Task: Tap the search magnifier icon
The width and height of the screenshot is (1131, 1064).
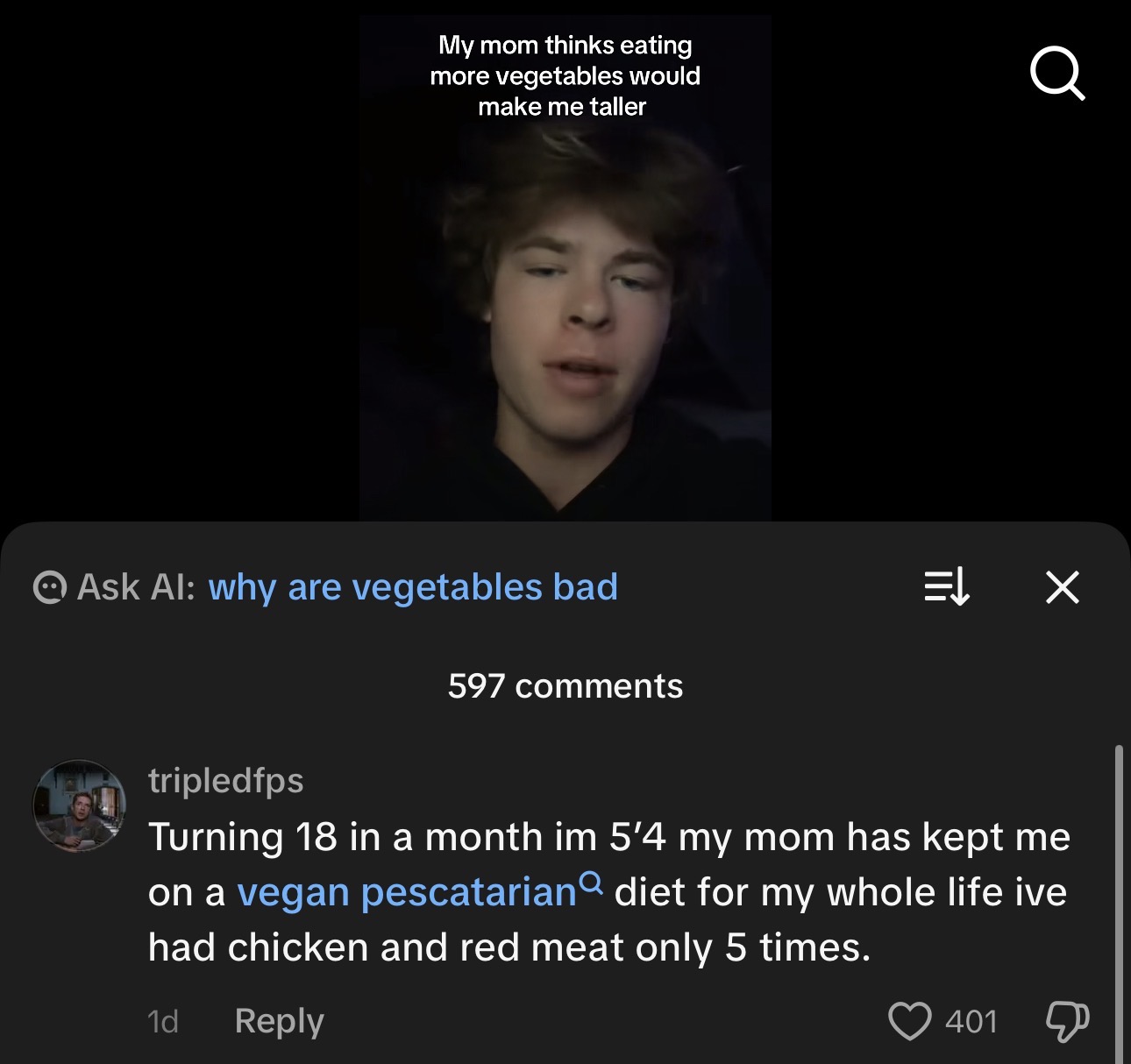Action: (x=1057, y=74)
